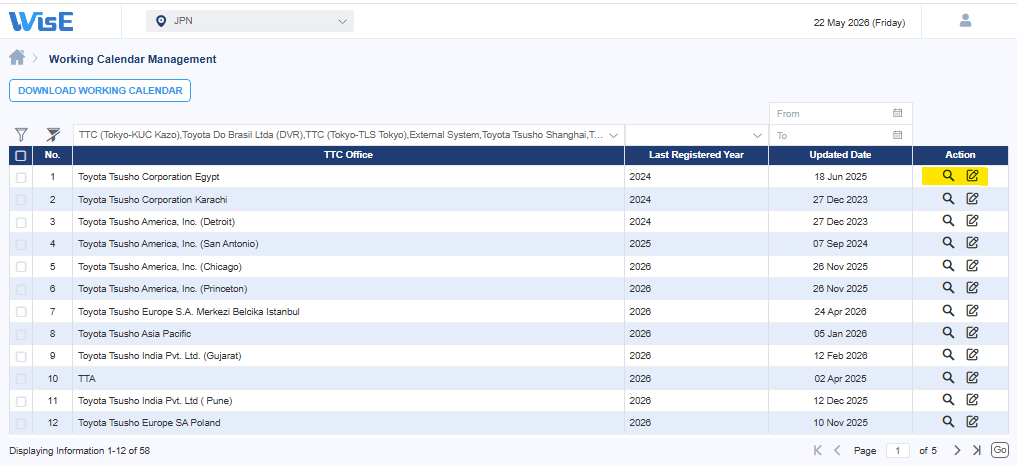Edit Gujarat office calendar
Screen dimensions: 1017x466
point(972,354)
